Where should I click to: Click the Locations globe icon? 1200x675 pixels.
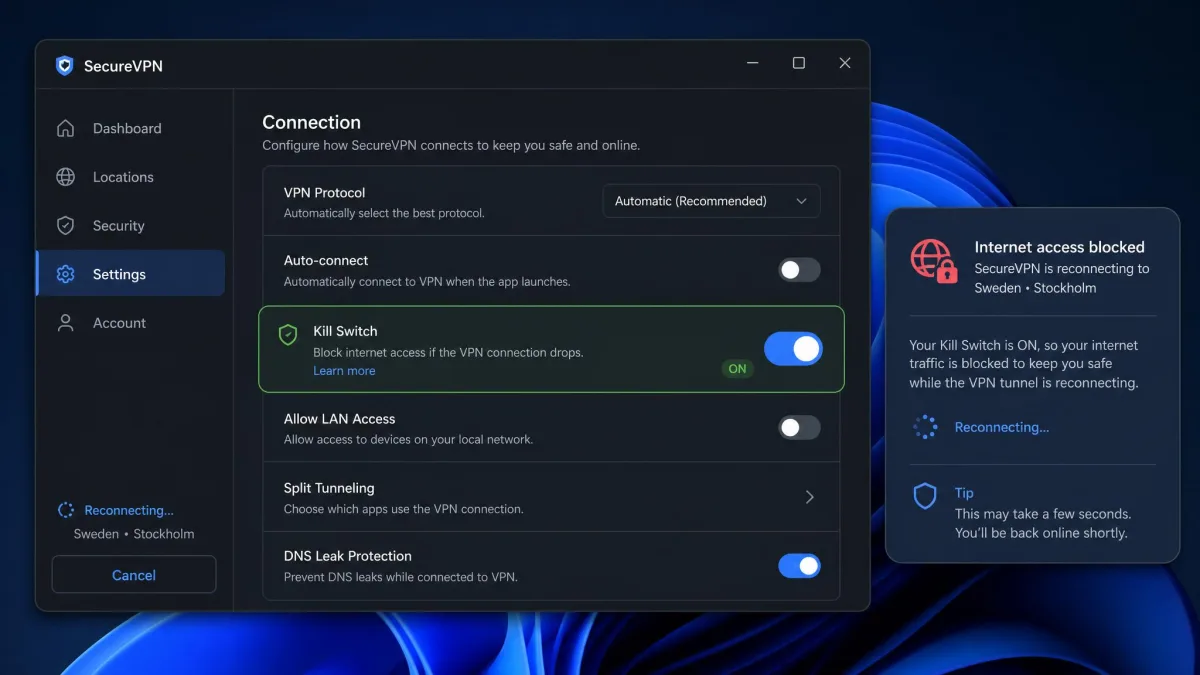click(x=65, y=177)
